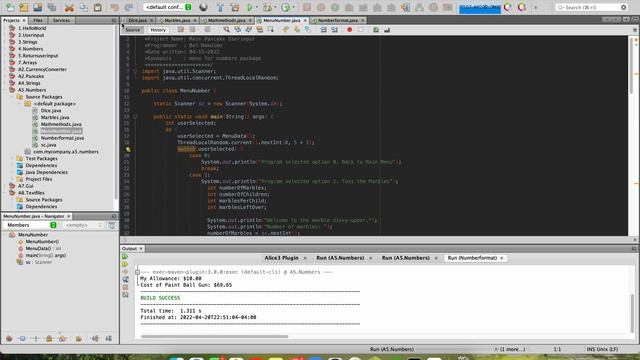This screenshot has height=360, width=640.
Task: Open the Run Project dropdown arrow
Action: tap(257, 7)
